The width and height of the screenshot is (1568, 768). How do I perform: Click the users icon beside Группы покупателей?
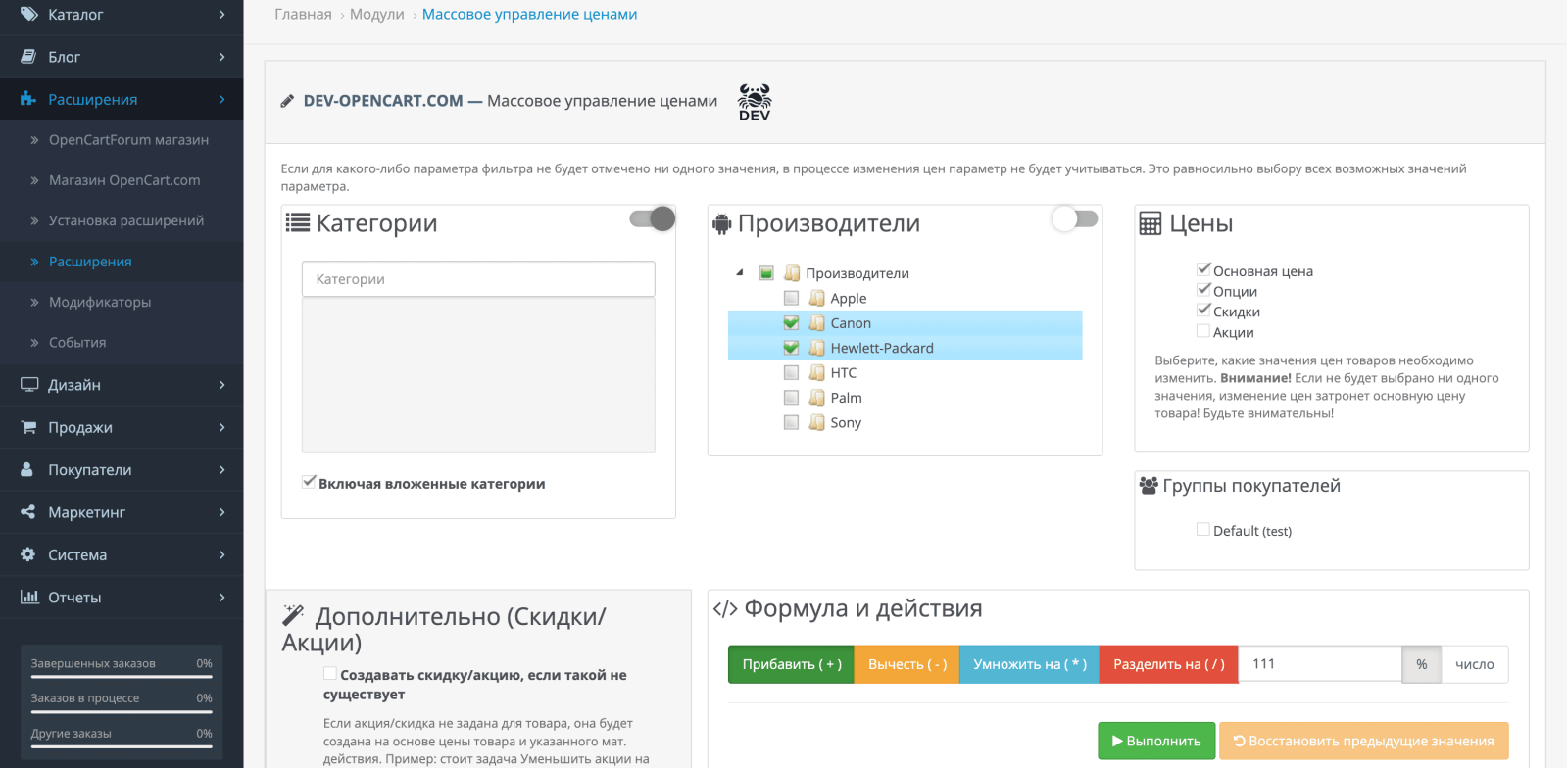(x=1149, y=485)
